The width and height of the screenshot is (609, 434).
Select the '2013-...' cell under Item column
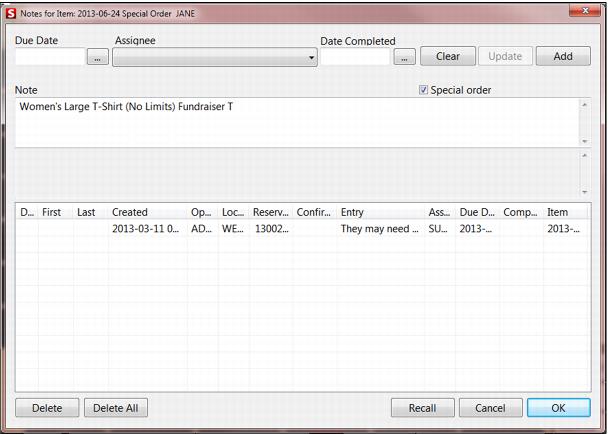click(566, 228)
